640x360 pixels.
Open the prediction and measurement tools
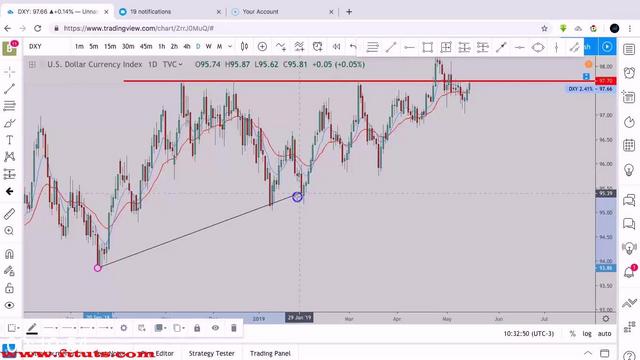[x=9, y=174]
